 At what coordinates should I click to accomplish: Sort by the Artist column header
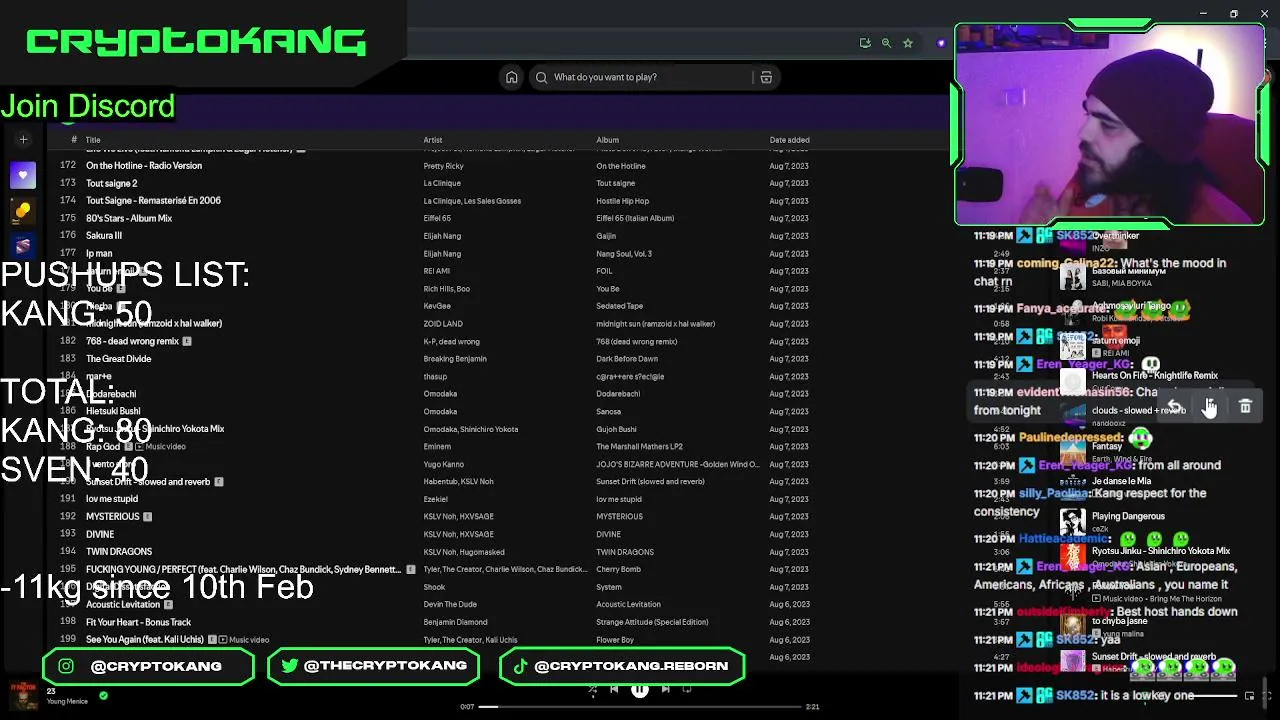(433, 140)
